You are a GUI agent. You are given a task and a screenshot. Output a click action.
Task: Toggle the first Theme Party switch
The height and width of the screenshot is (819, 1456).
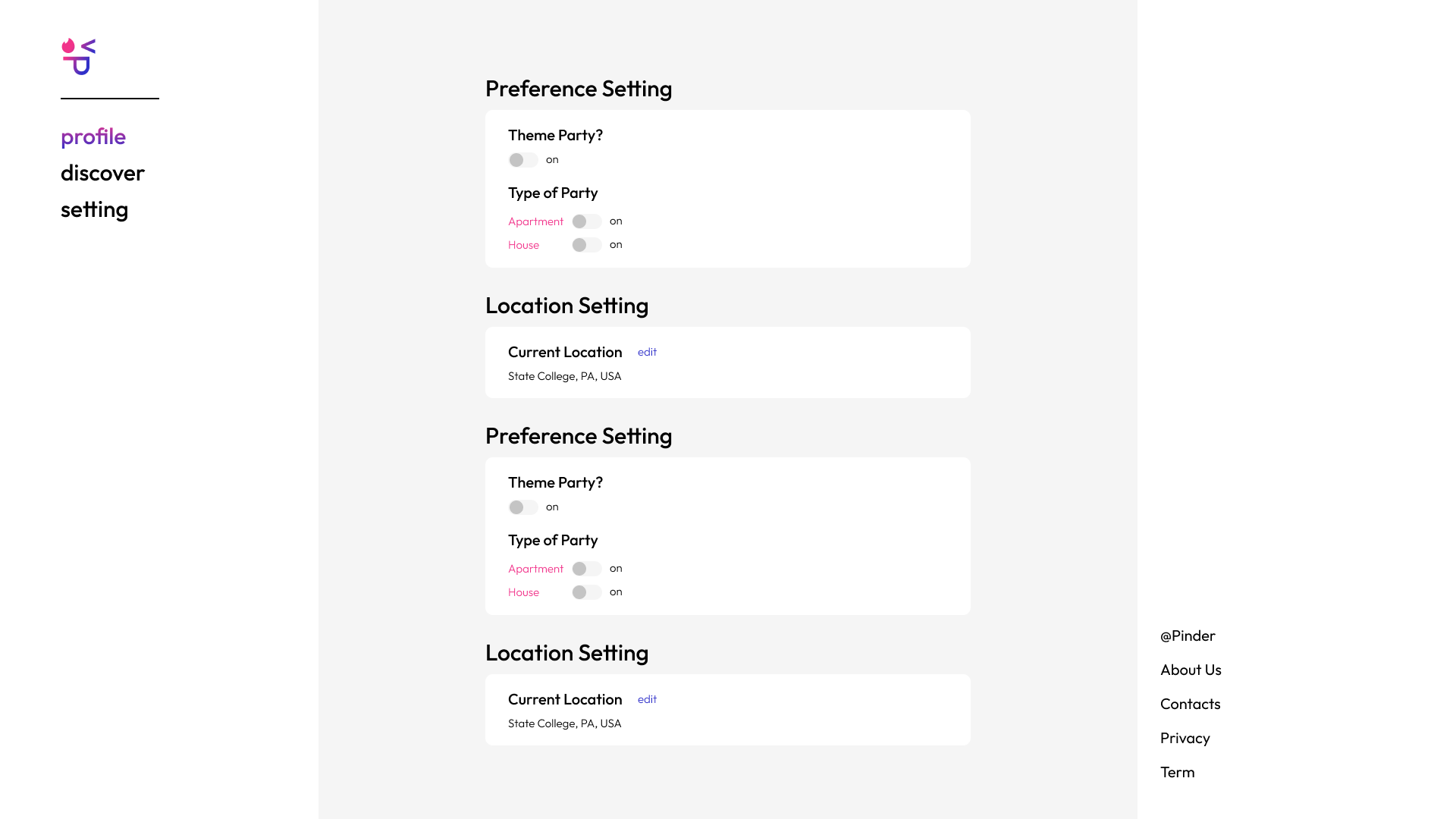click(523, 160)
